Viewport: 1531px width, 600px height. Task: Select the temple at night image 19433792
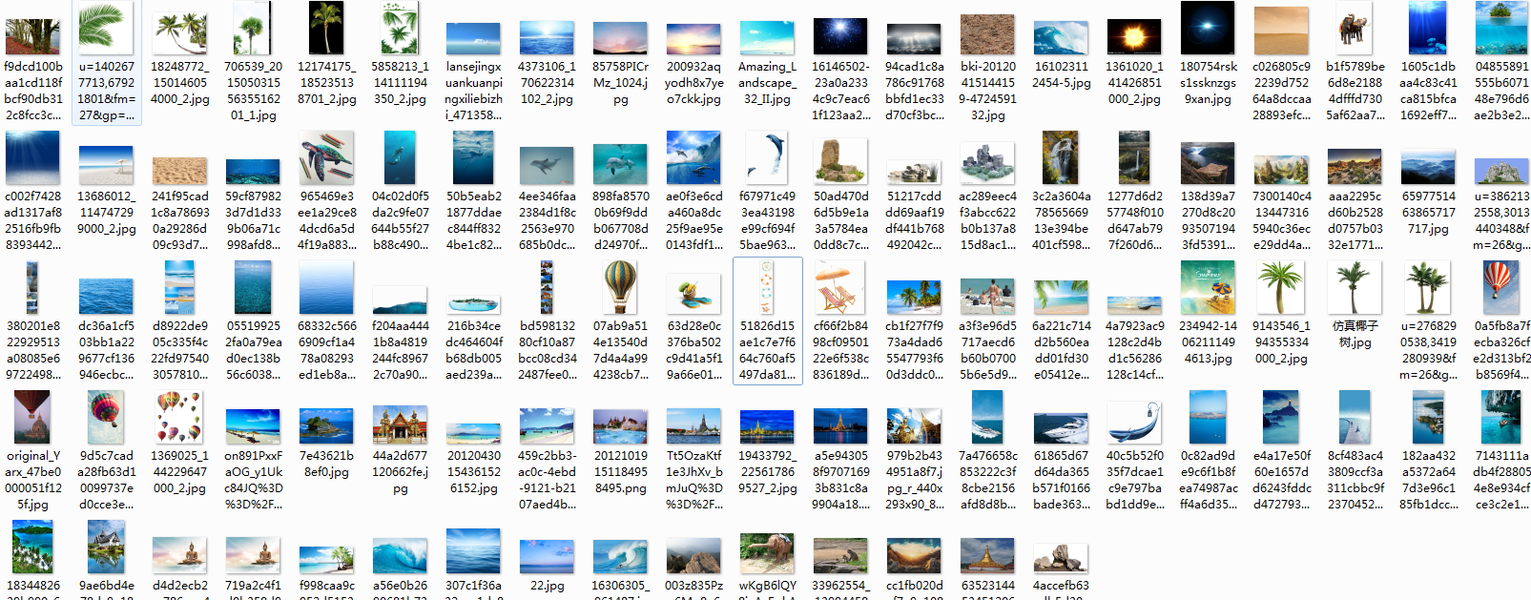pyautogui.click(x=767, y=425)
